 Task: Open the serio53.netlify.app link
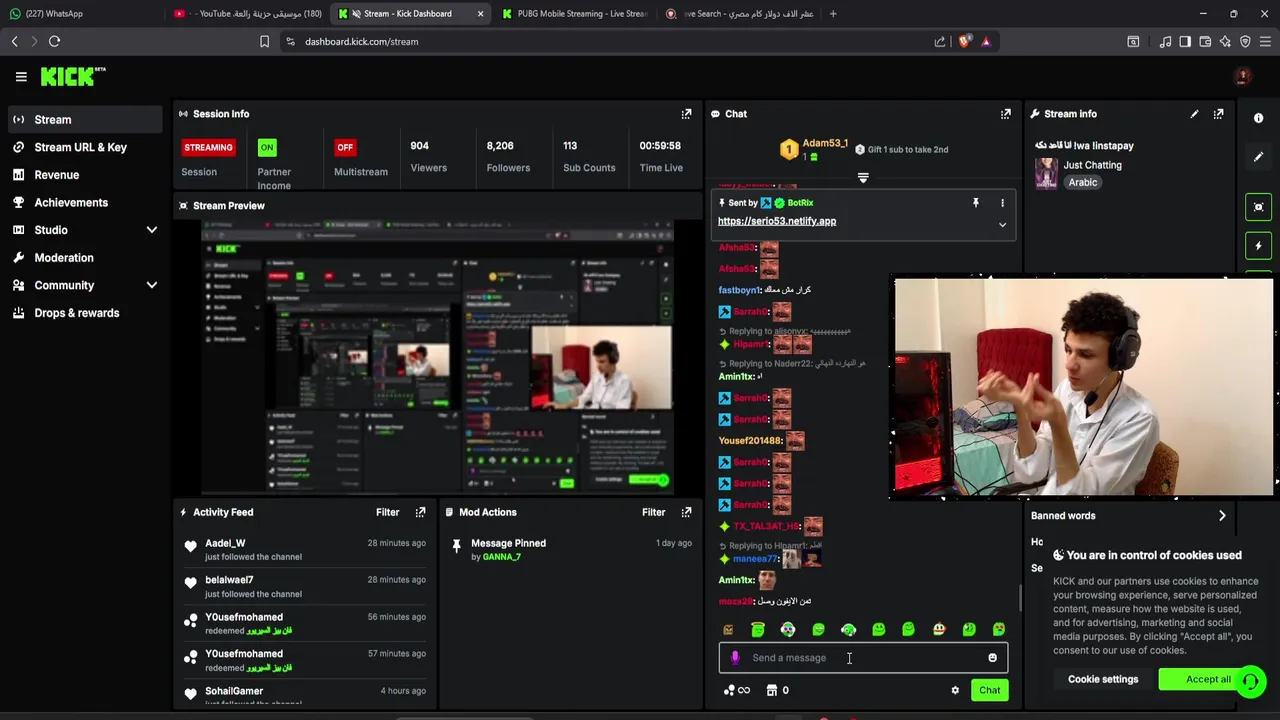[777, 221]
